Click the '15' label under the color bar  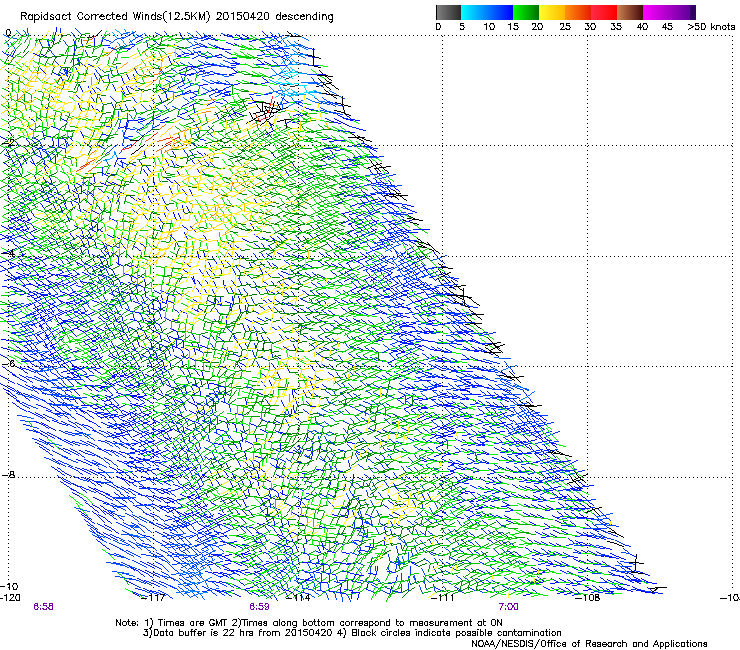(513, 27)
